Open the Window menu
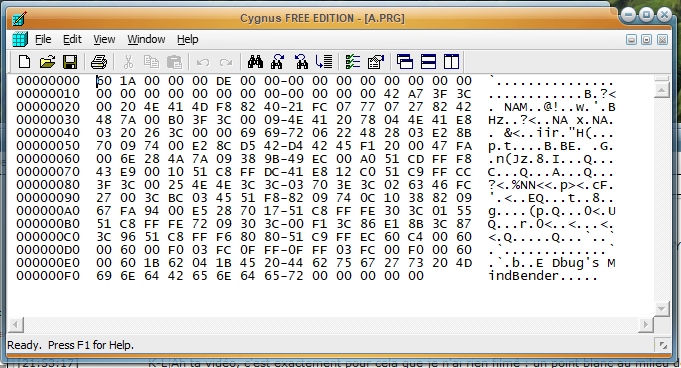Image resolution: width=681 pixels, height=368 pixels. point(146,39)
